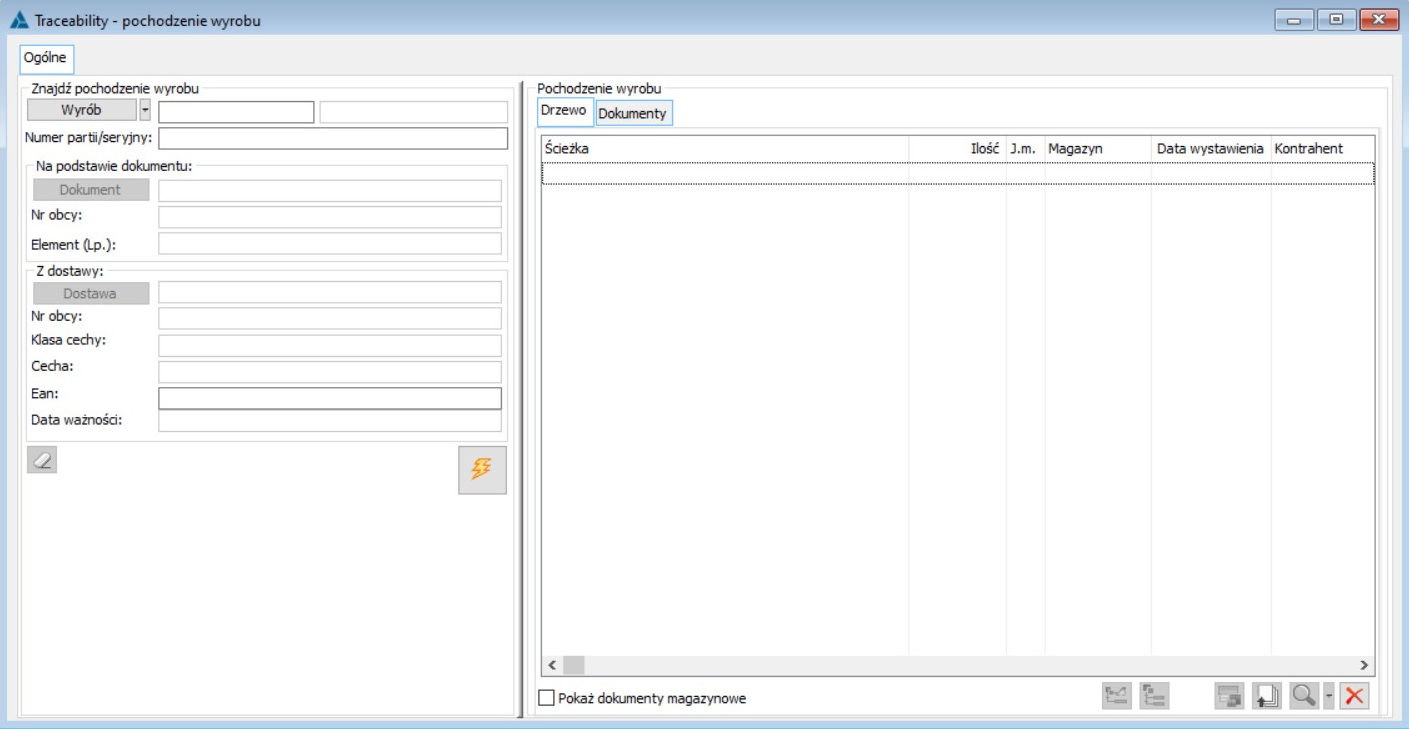Click the Wyrób button
The width and height of the screenshot is (1409, 729).
click(81, 110)
